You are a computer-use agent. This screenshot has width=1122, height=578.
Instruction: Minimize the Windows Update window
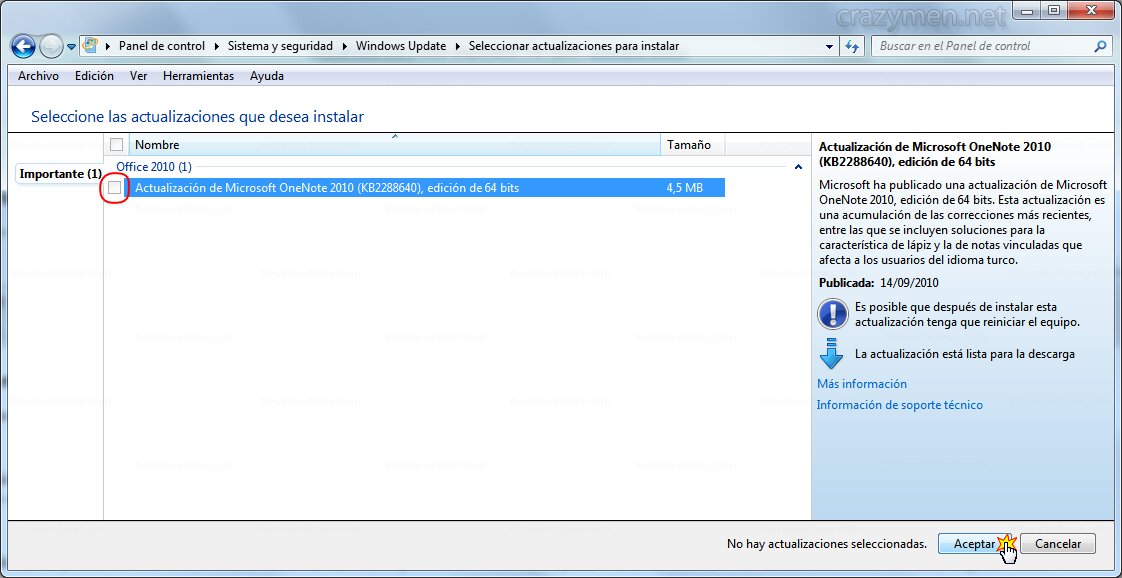coord(1028,10)
